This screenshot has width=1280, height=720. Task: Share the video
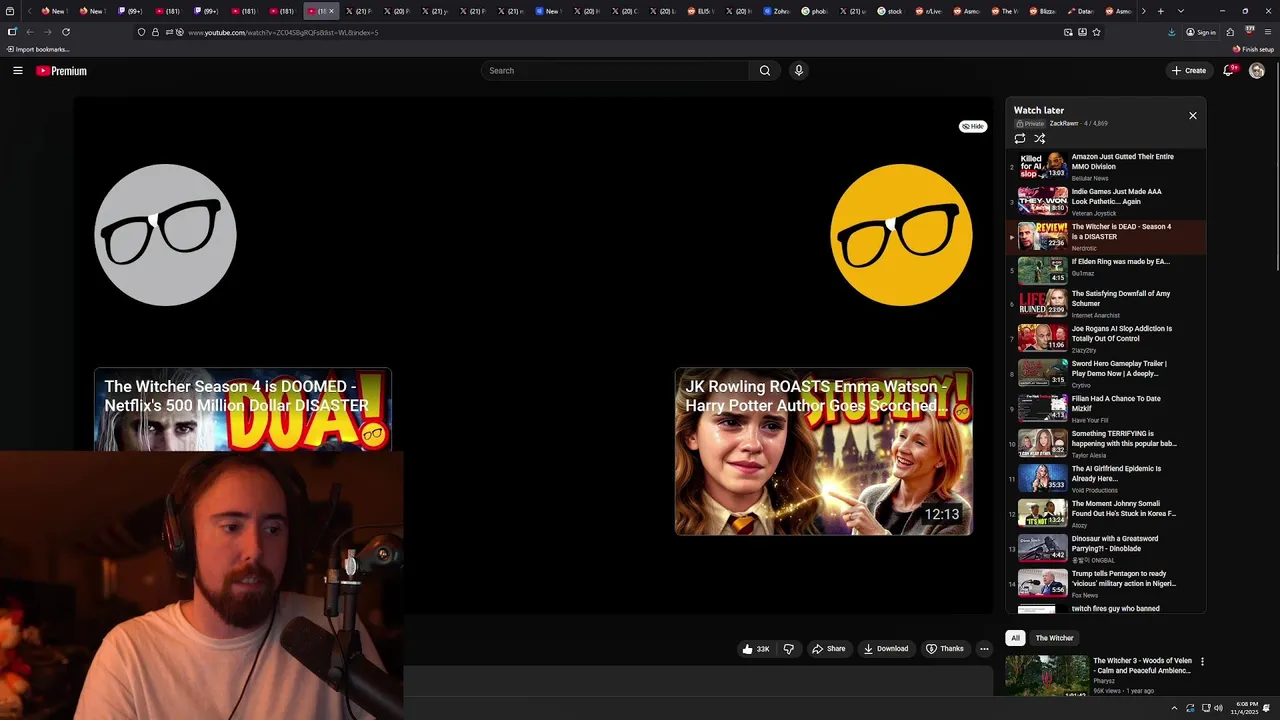tap(828, 649)
